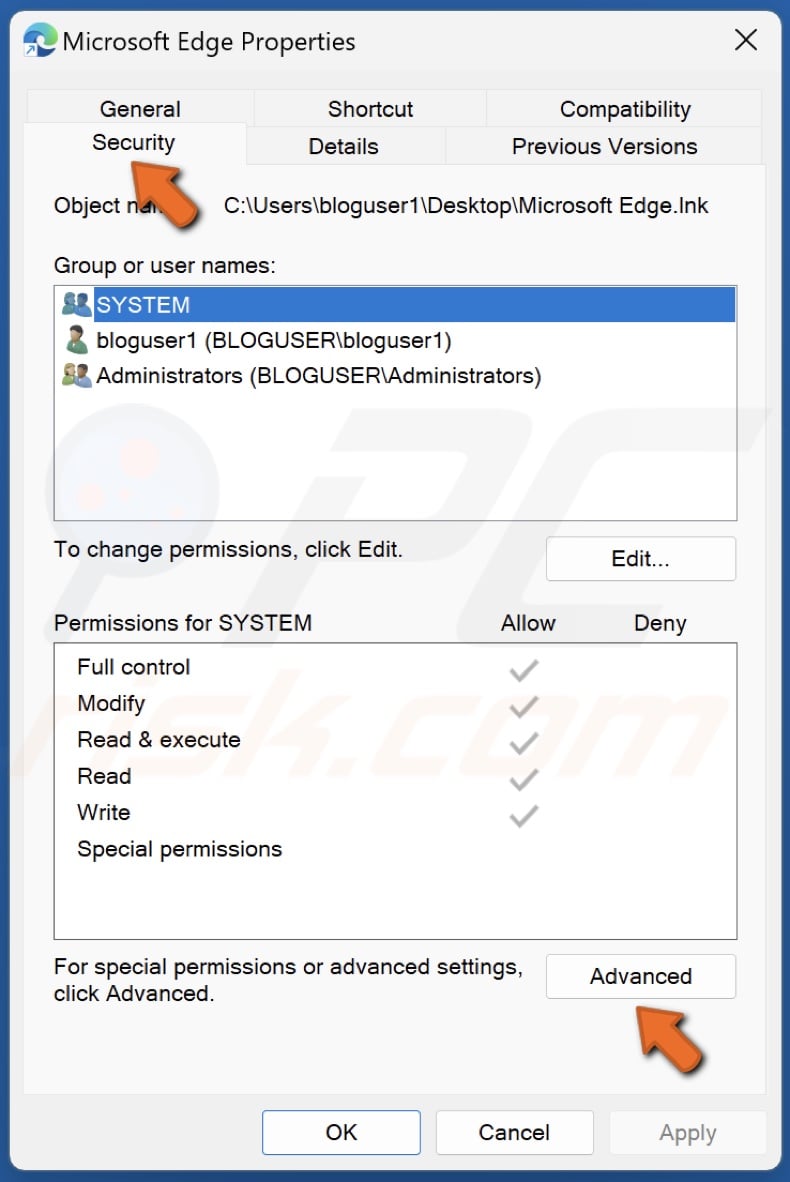This screenshot has width=790, height=1182.
Task: Select the Security tab
Action: tap(133, 142)
